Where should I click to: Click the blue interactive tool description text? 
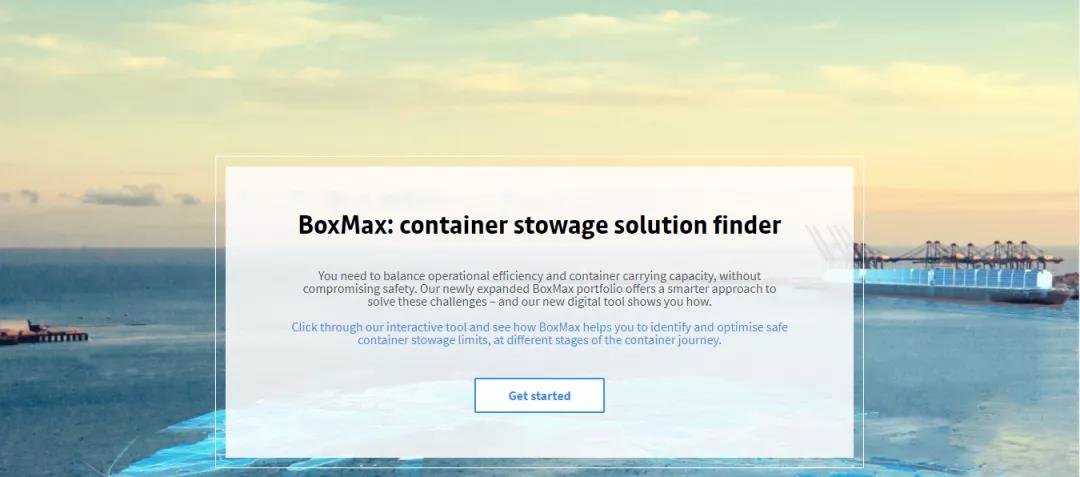(539, 333)
